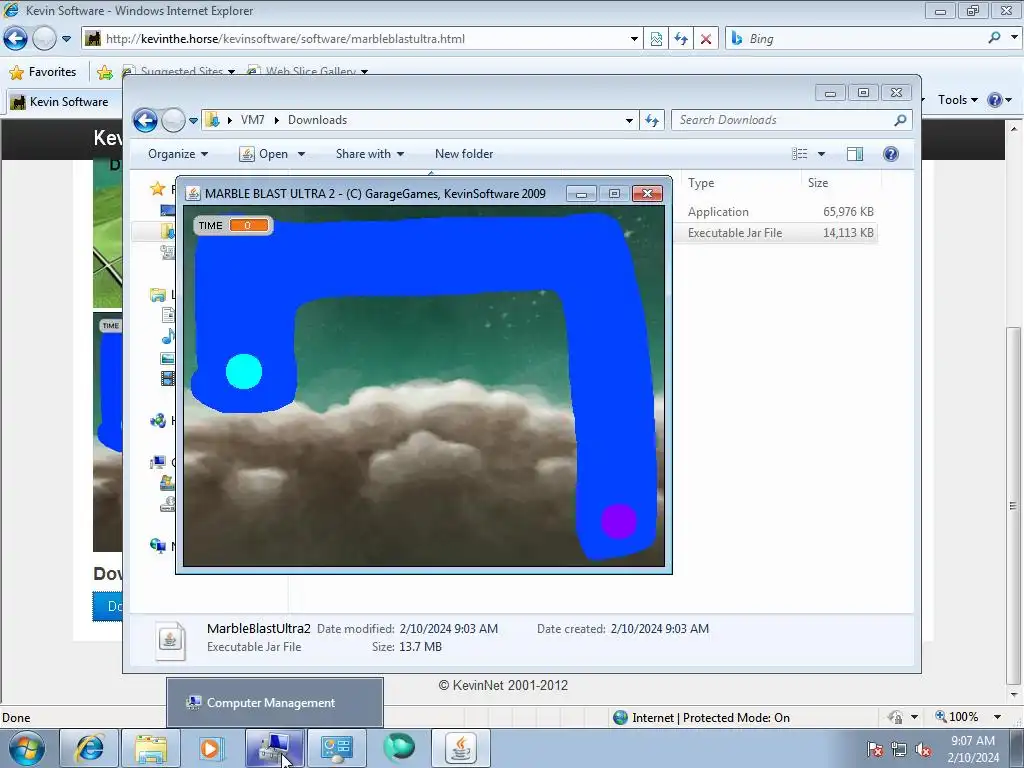Open the Windows Explorer taskbar folder icon

click(151, 748)
